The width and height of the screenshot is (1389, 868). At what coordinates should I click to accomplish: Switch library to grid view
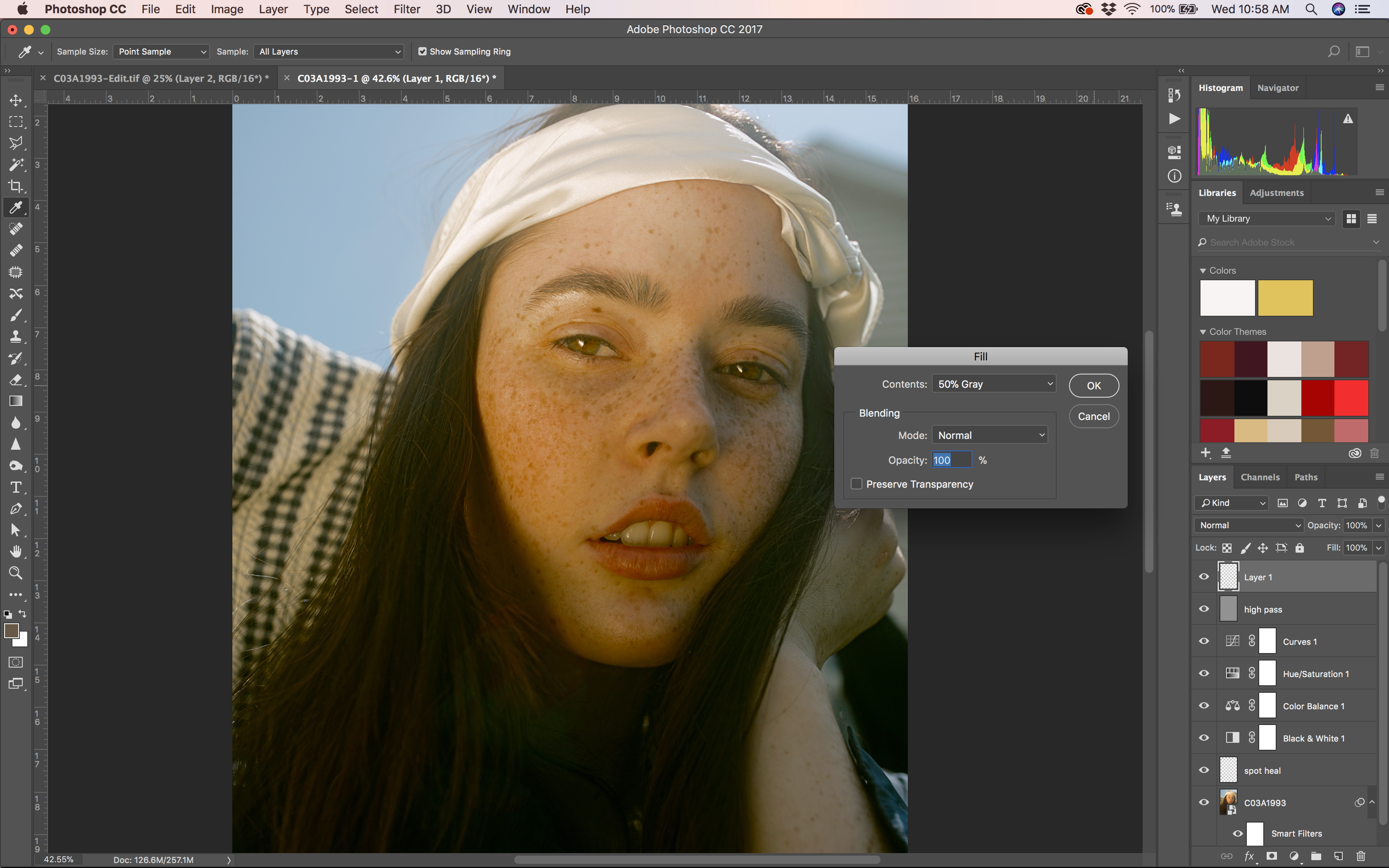click(x=1351, y=219)
